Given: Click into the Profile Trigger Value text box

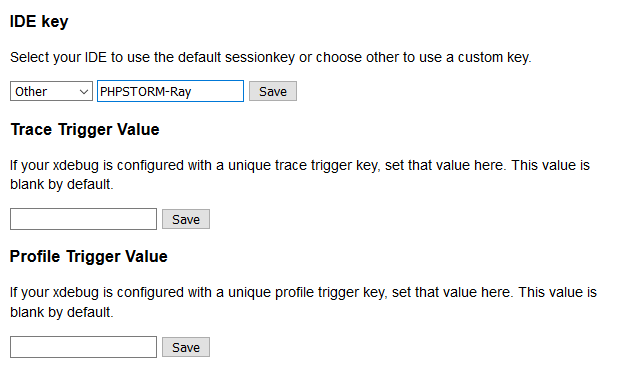Looking at the screenshot, I should point(84,347).
